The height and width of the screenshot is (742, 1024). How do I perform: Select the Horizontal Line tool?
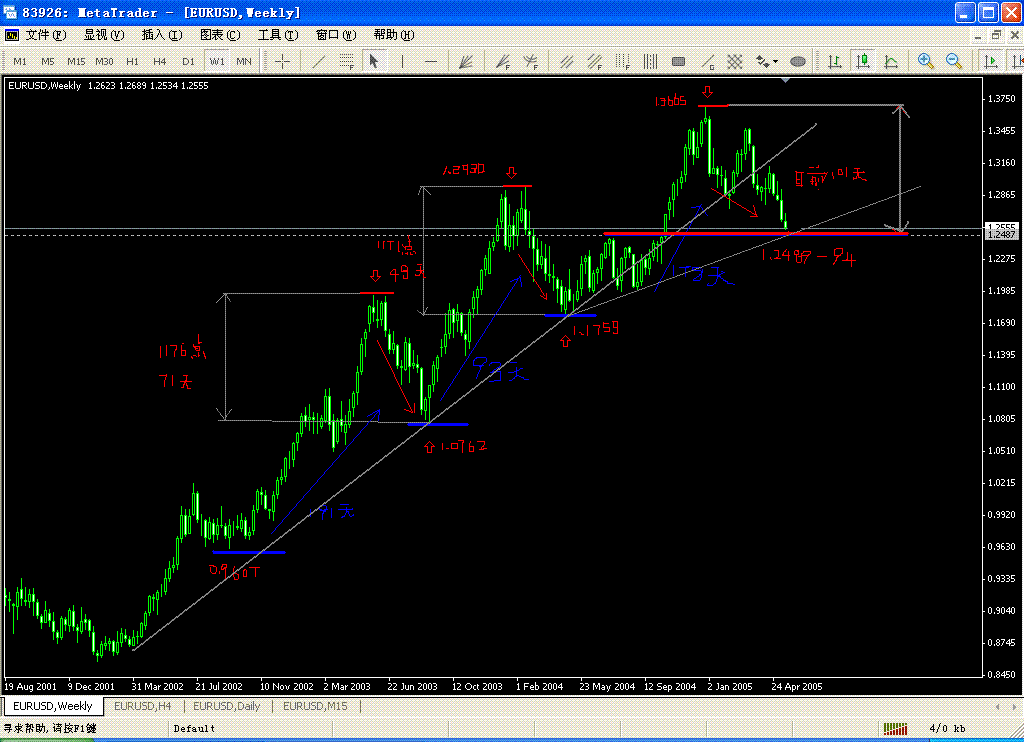point(430,61)
